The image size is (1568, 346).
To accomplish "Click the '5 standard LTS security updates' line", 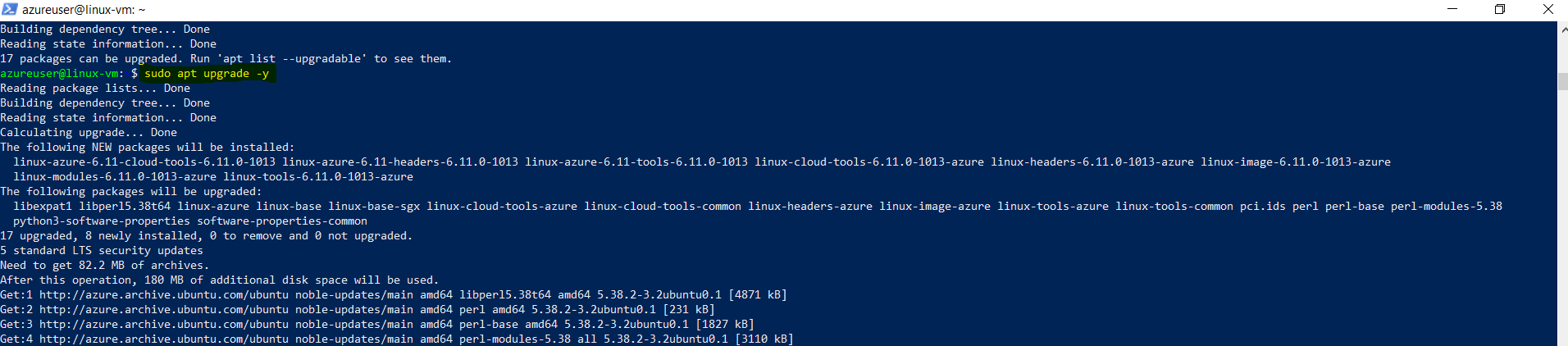I will point(102,251).
